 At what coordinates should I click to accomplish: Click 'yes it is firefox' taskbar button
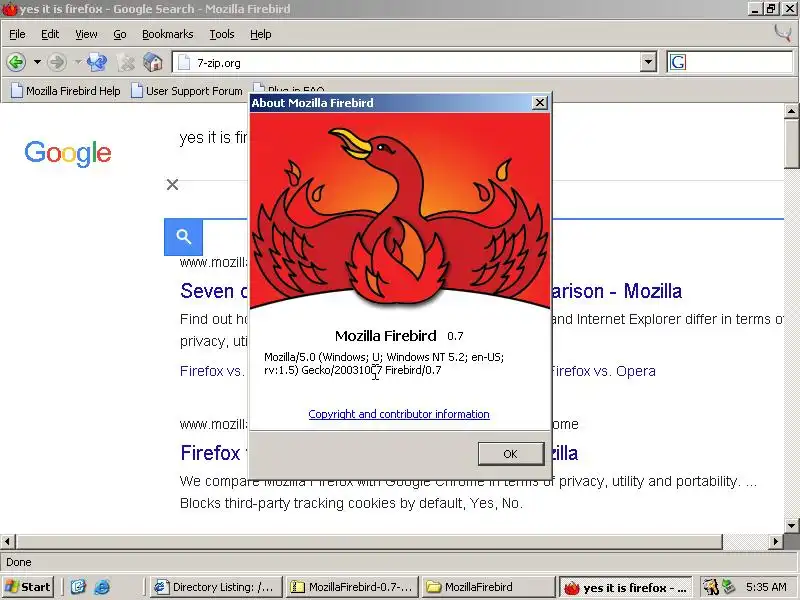tap(626, 588)
